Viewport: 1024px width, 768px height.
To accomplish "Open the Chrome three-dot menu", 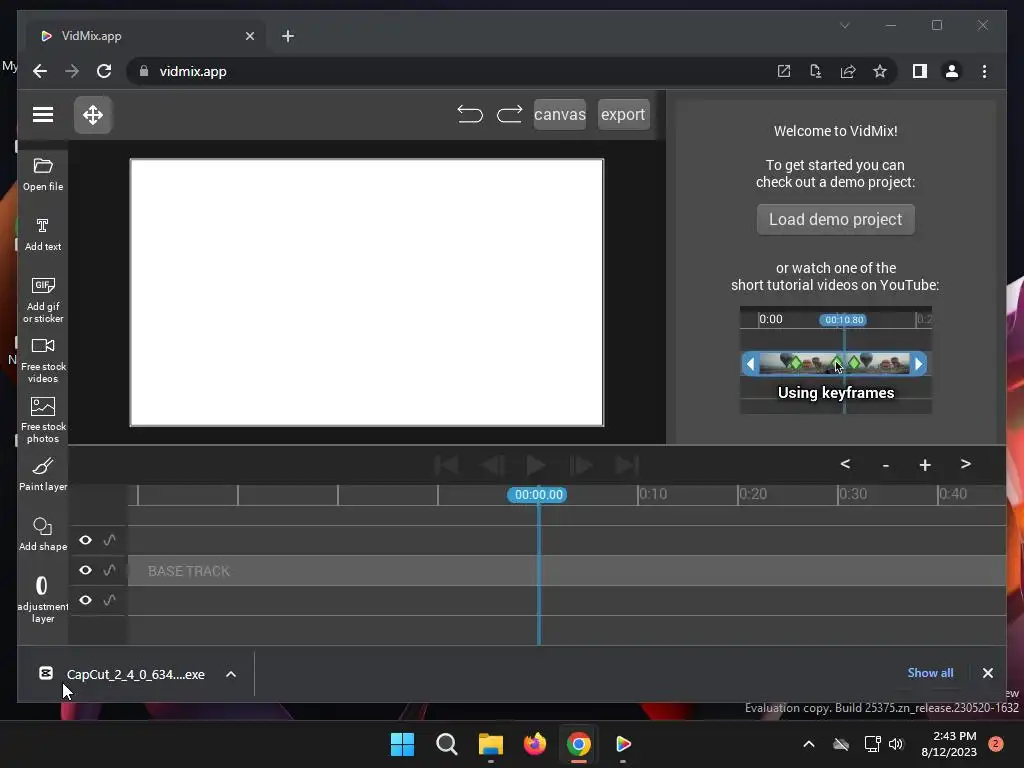I will (x=984, y=71).
